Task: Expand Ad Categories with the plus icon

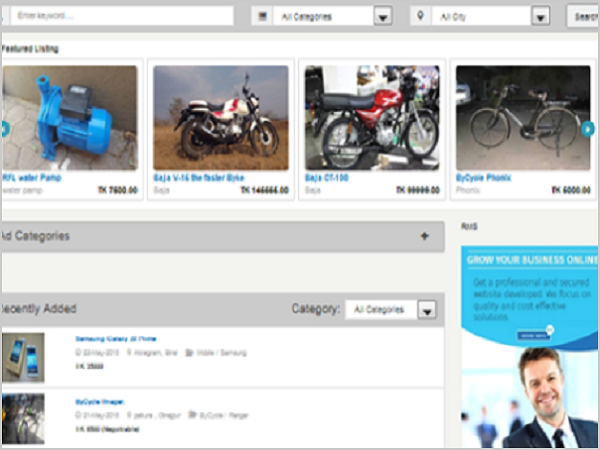Action: (424, 236)
